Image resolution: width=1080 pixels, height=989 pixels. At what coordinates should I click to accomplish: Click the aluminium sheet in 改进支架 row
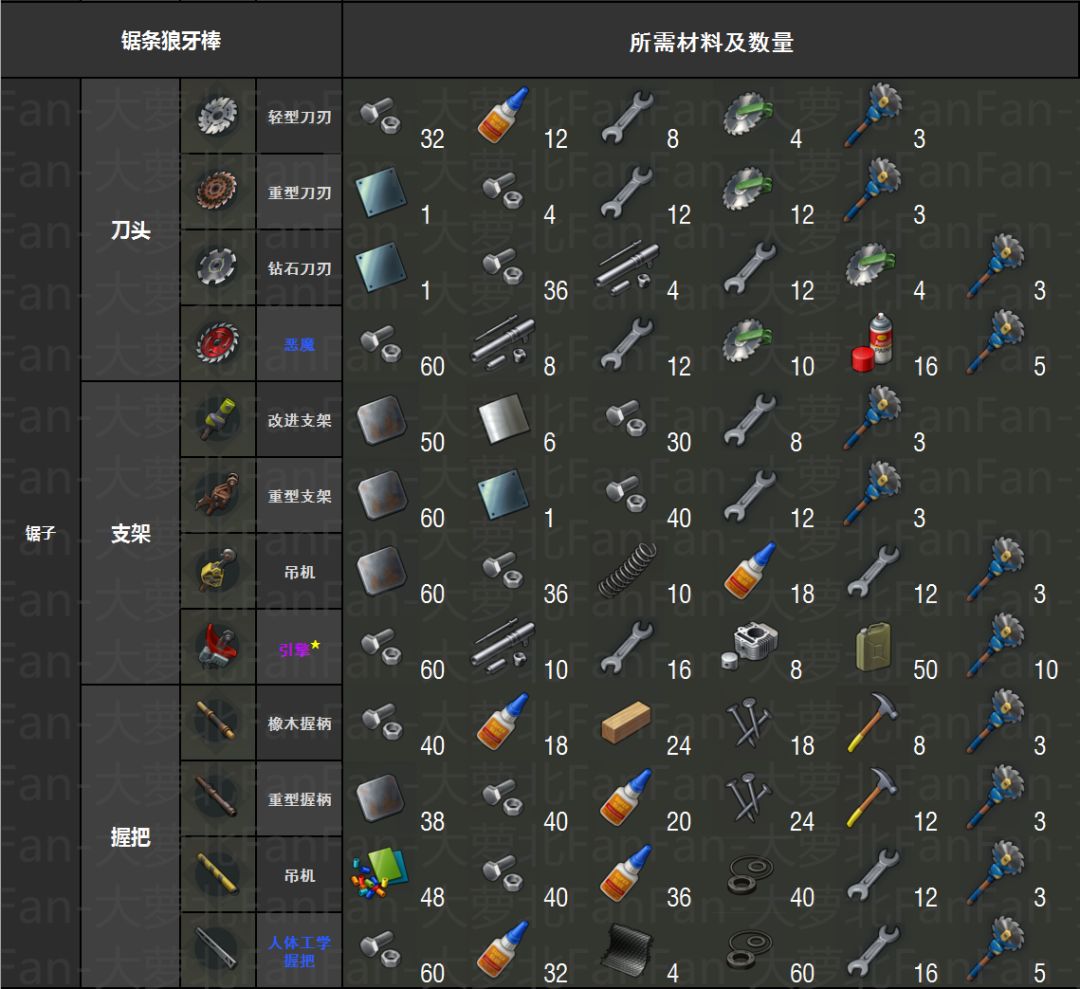[503, 419]
